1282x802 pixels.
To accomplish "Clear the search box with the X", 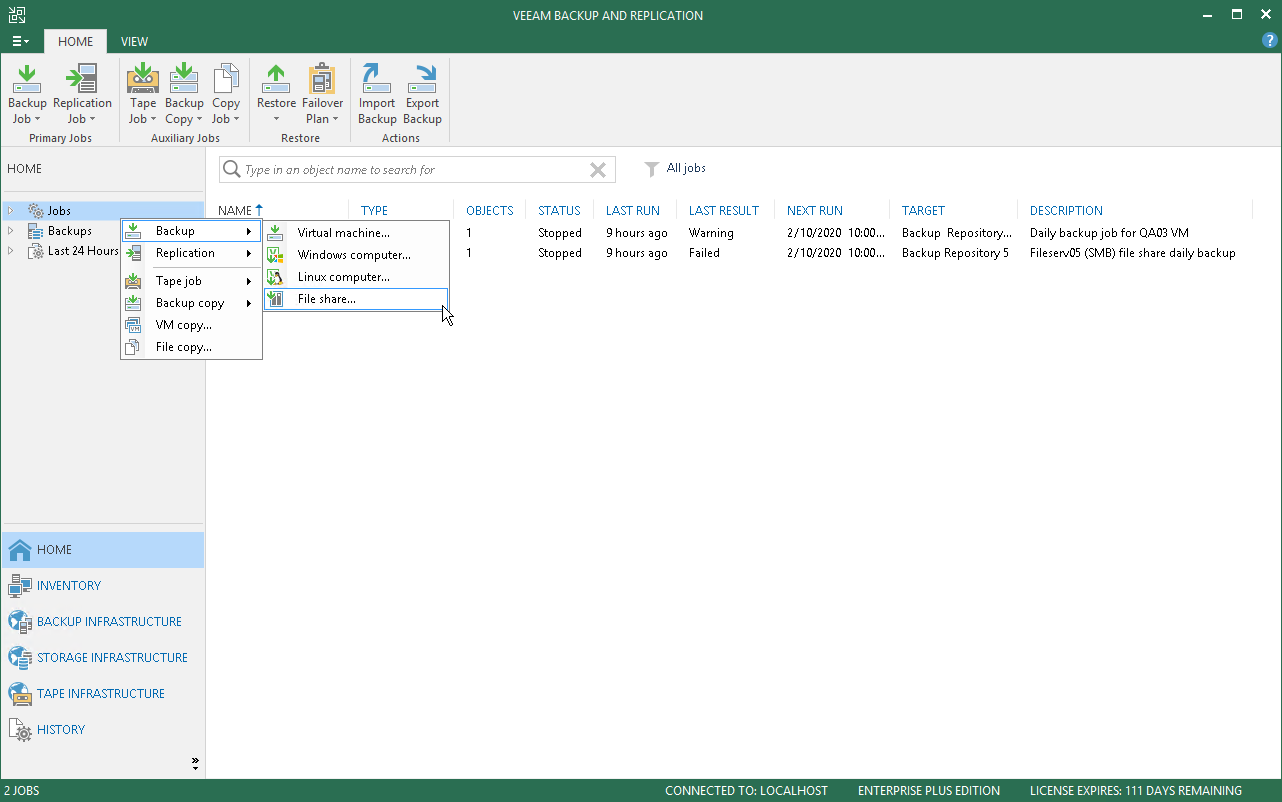I will click(598, 170).
